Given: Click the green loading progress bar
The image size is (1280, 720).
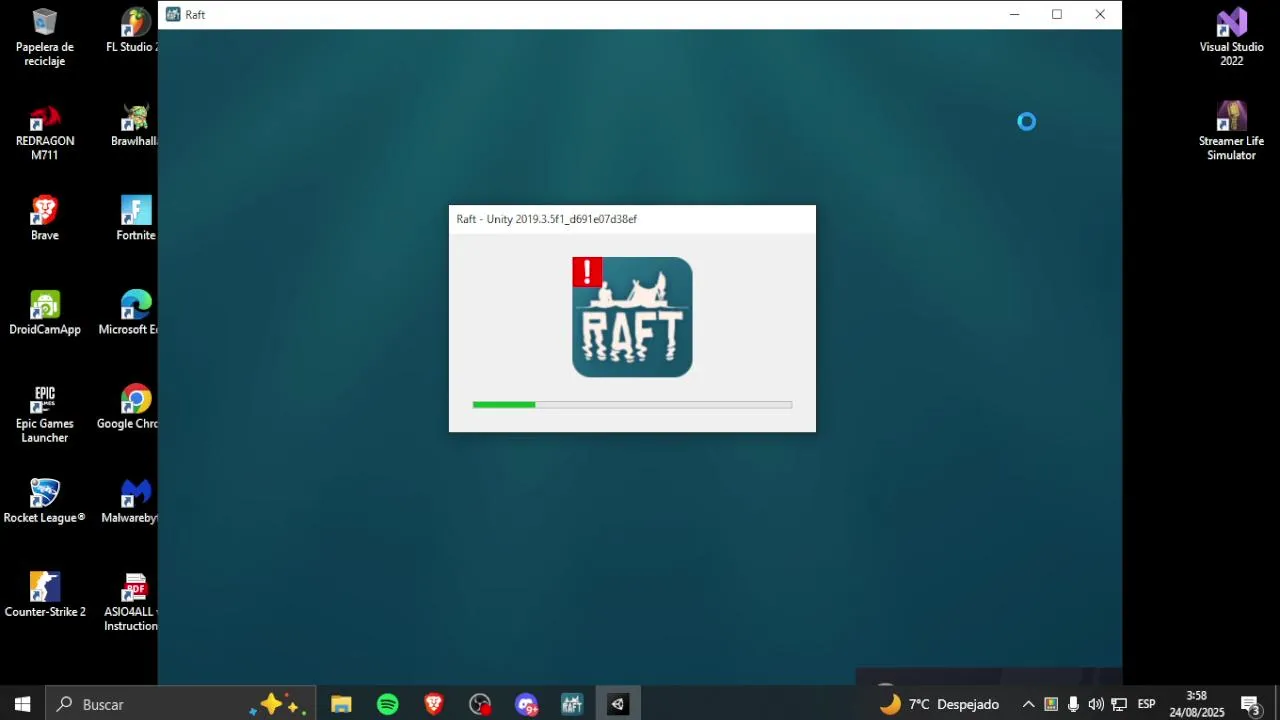Looking at the screenshot, I should point(632,404).
